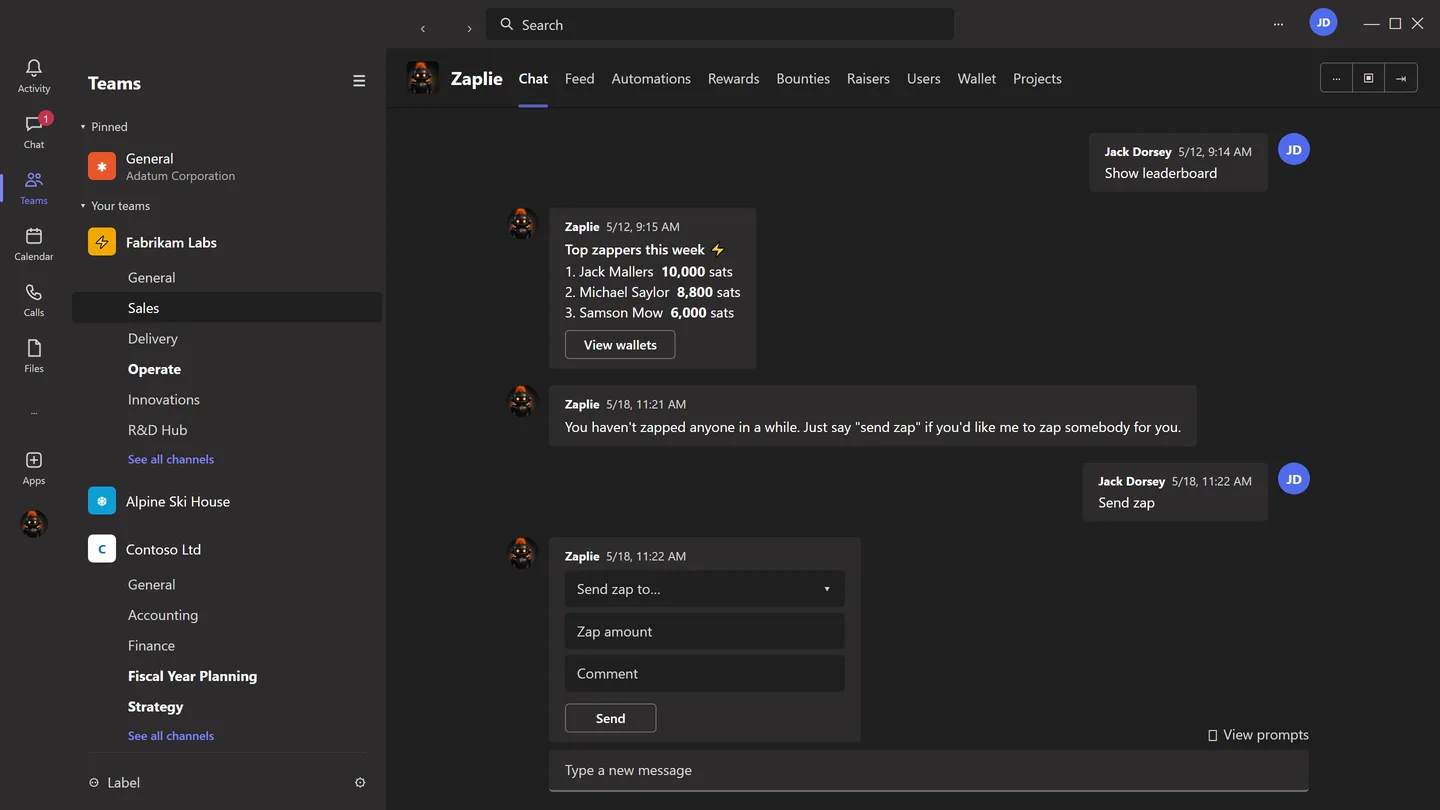
Task: Collapse the Pinned section
Action: (83, 127)
